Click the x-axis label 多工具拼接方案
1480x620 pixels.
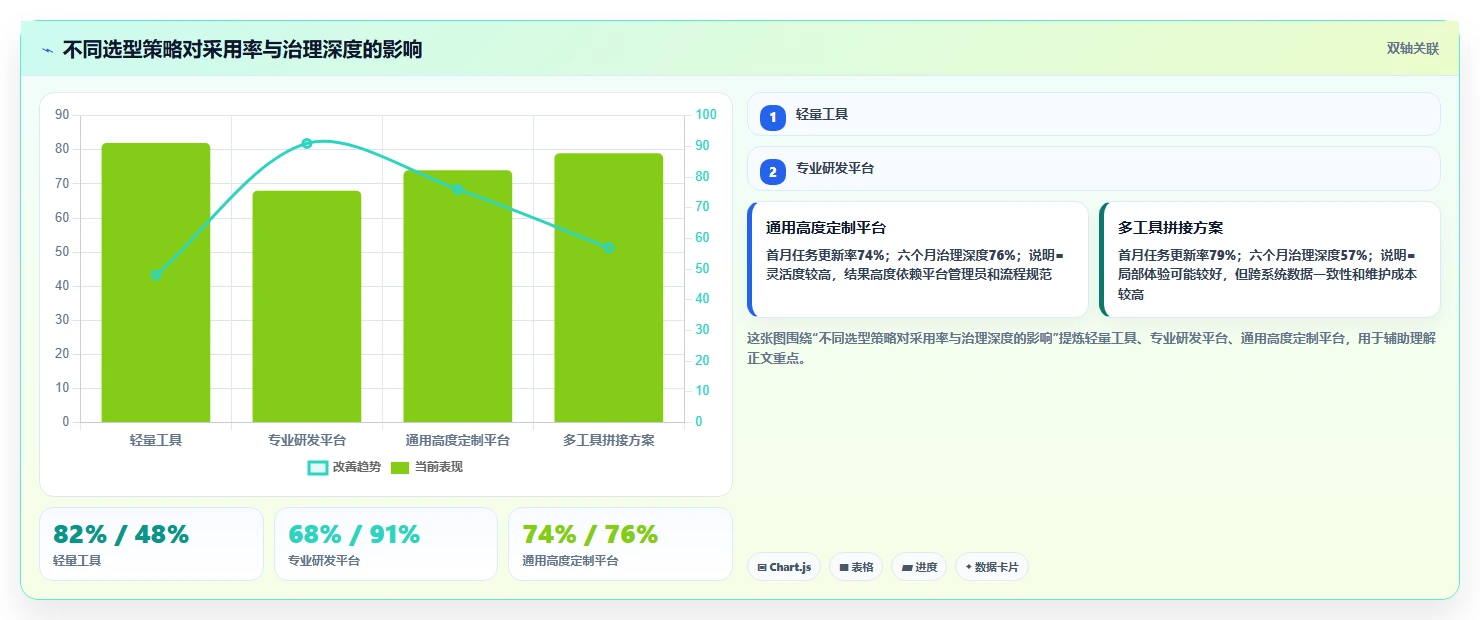pos(609,440)
